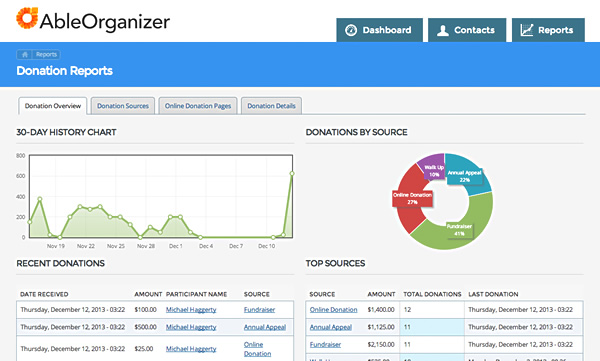Open Michael Haggerty link in $500.00 row
Image resolution: width=600 pixels, height=361 pixels.
point(191,327)
